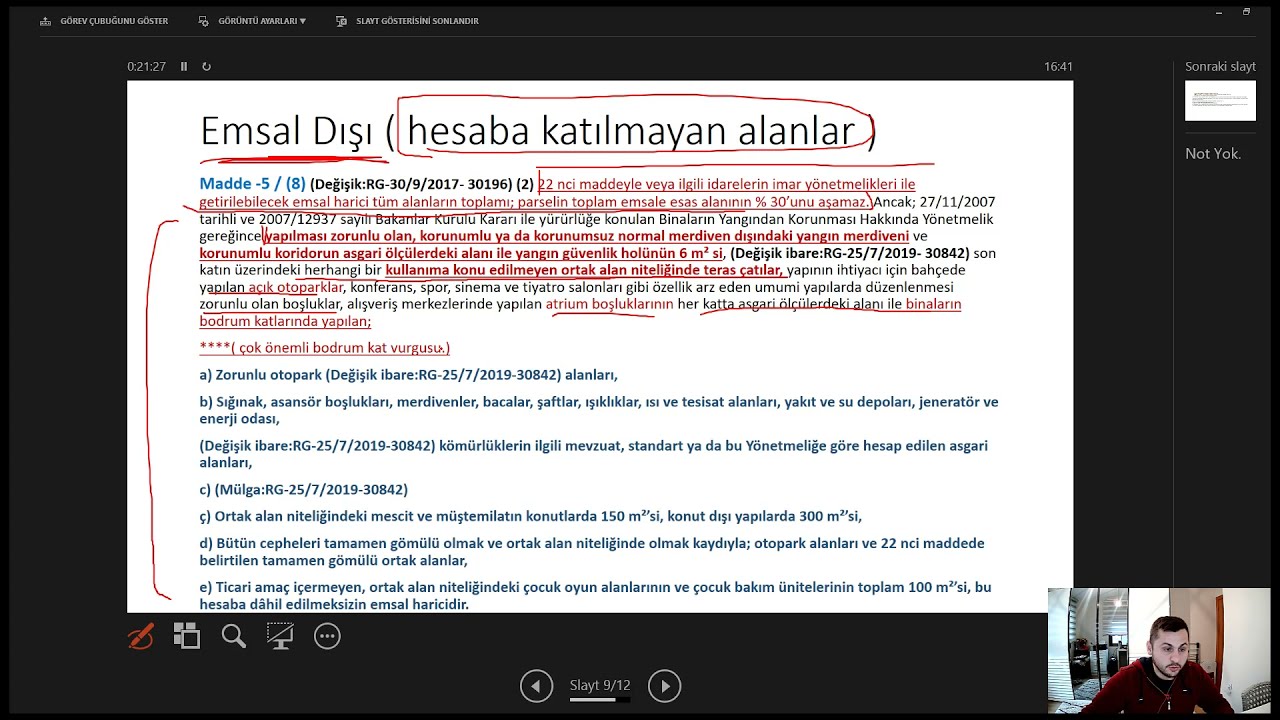Click next slide thumbnail preview
This screenshot has height=720, width=1280.
1220,101
